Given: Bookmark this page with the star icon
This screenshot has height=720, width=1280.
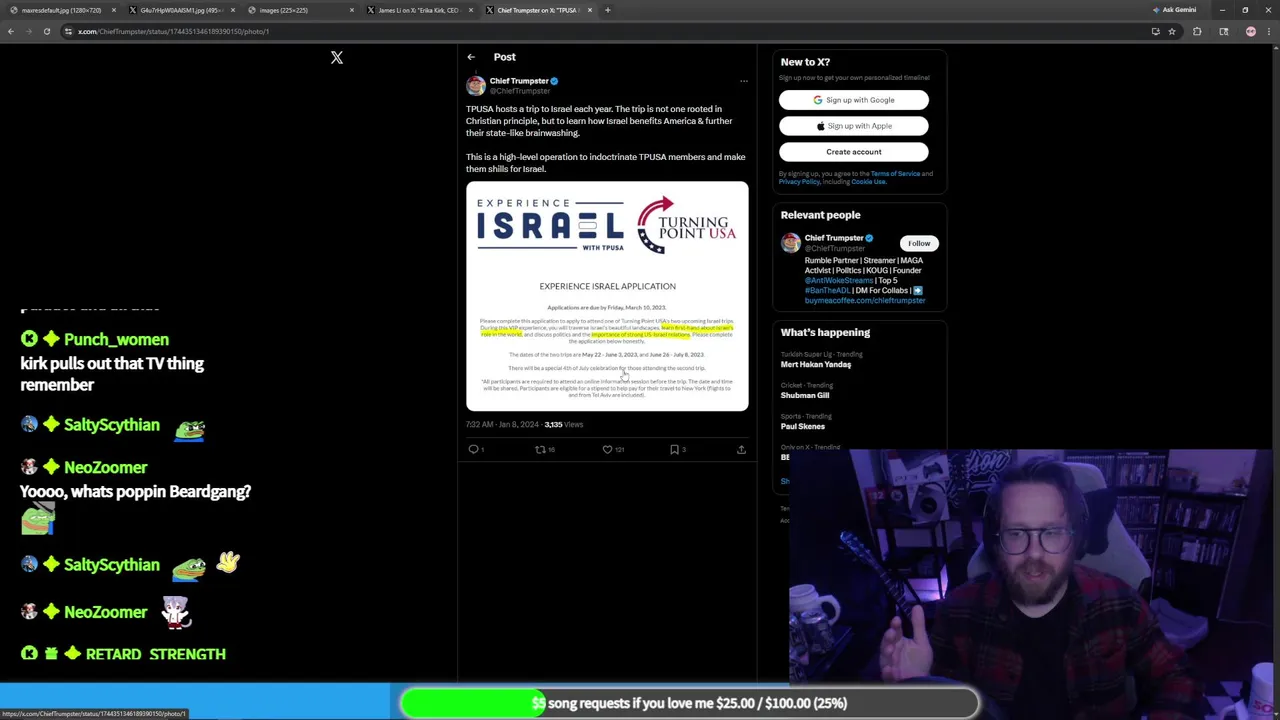Looking at the screenshot, I should pyautogui.click(x=1172, y=31).
